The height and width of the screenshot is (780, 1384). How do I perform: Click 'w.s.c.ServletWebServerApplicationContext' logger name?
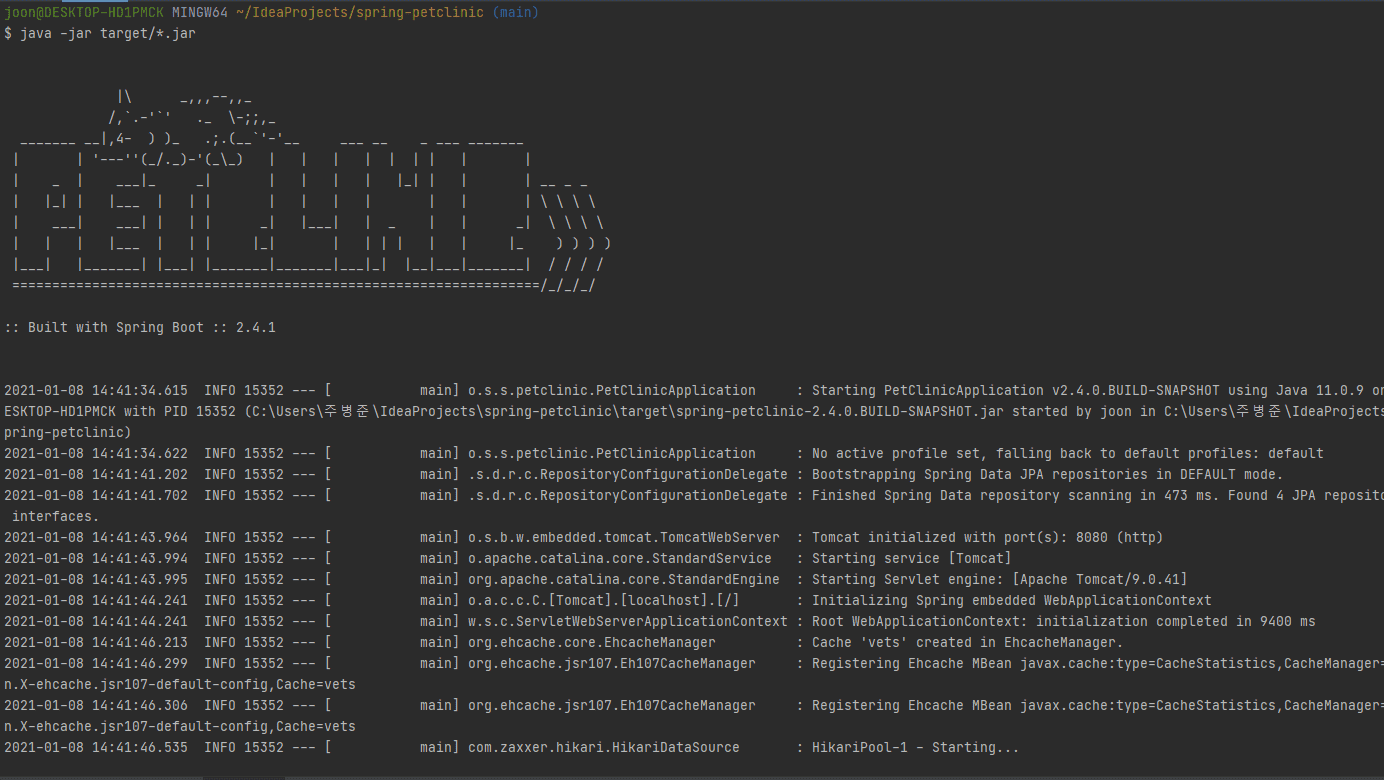[628, 622]
